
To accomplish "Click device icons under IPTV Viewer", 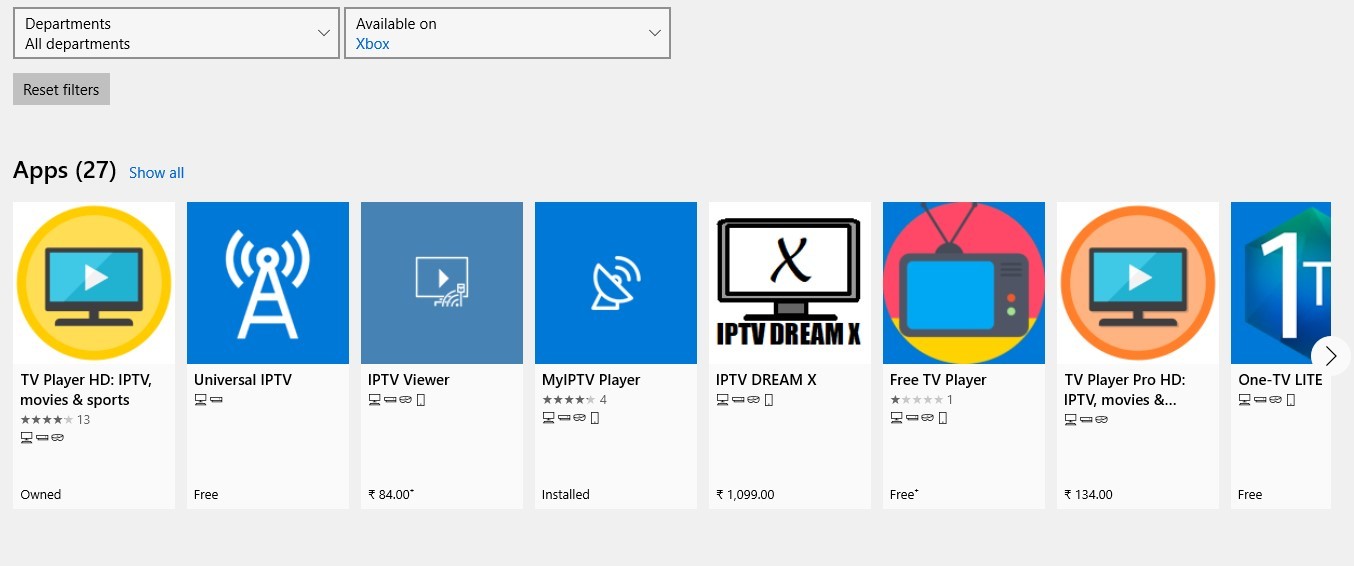I will tap(397, 400).
